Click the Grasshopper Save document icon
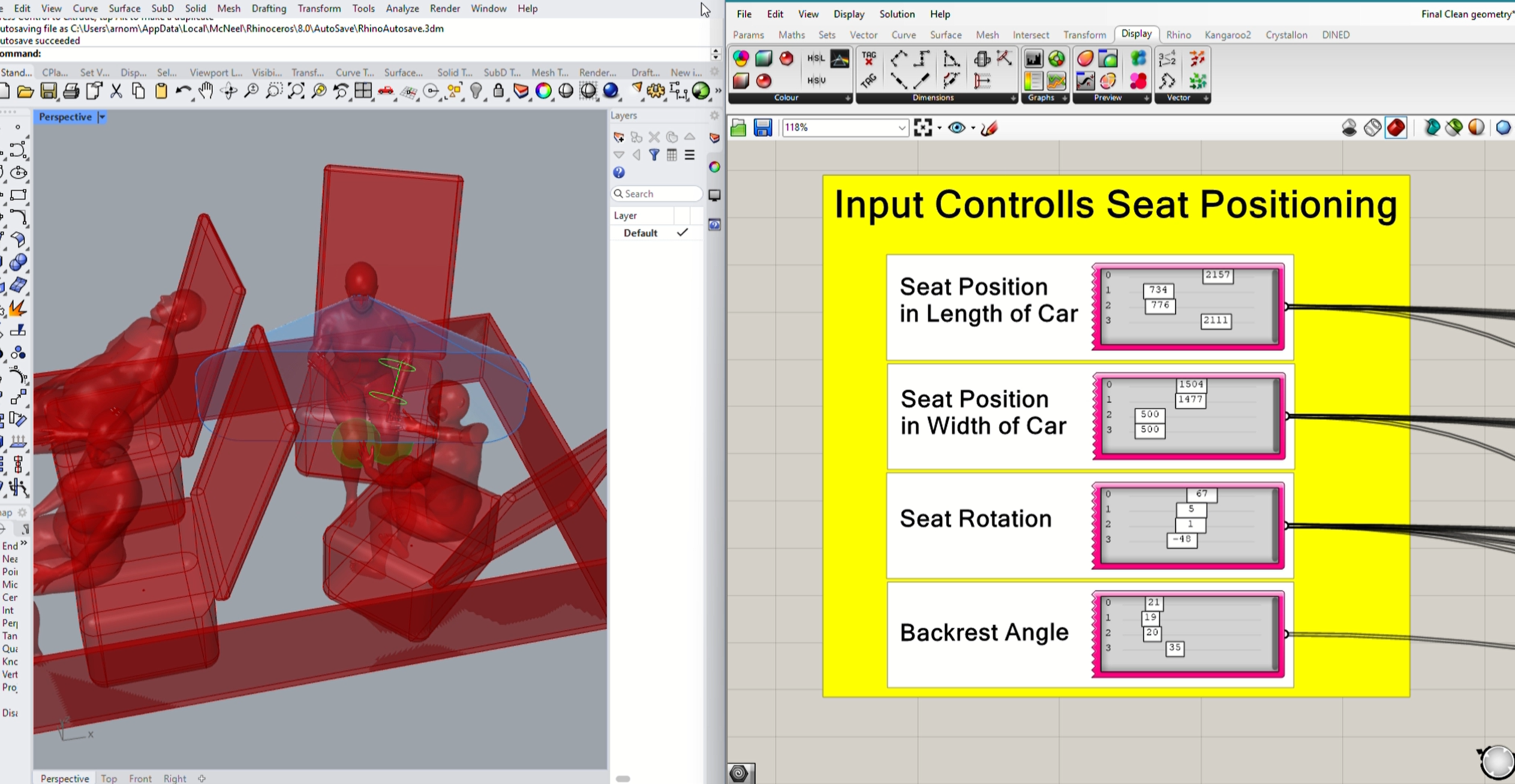The height and width of the screenshot is (784, 1515). point(763,128)
